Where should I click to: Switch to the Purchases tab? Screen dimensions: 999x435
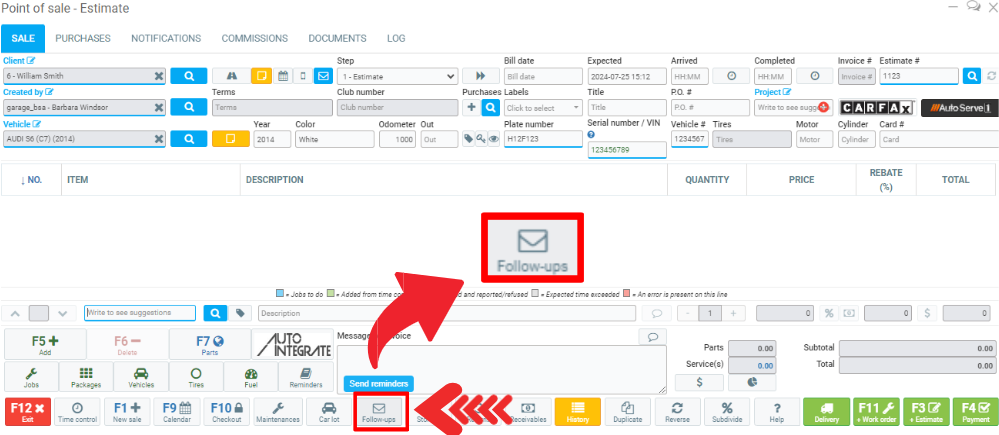tap(83, 38)
